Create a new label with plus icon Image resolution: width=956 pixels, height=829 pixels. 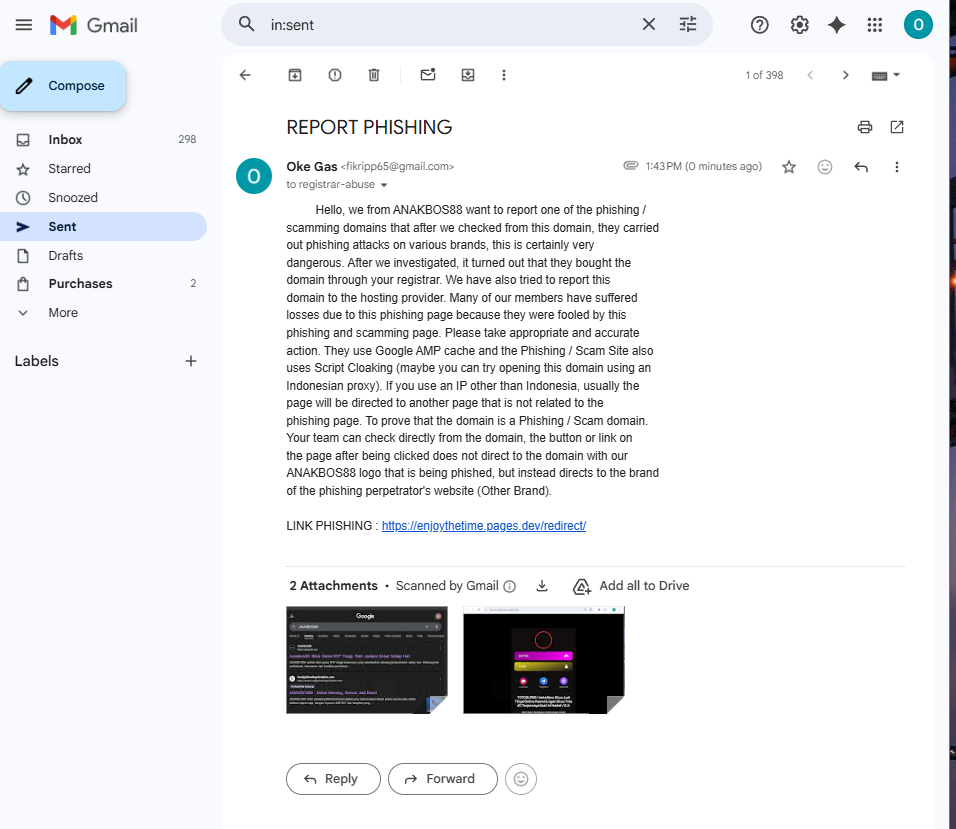191,361
